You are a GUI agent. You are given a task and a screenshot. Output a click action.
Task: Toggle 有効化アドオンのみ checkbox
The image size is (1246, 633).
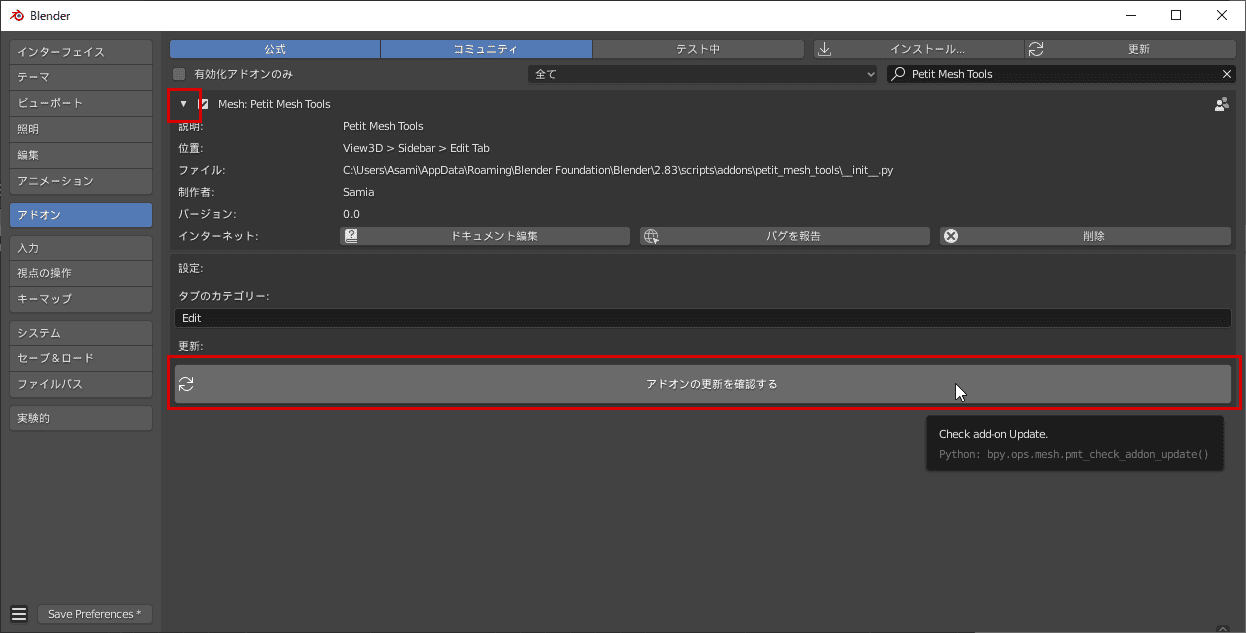pos(179,74)
